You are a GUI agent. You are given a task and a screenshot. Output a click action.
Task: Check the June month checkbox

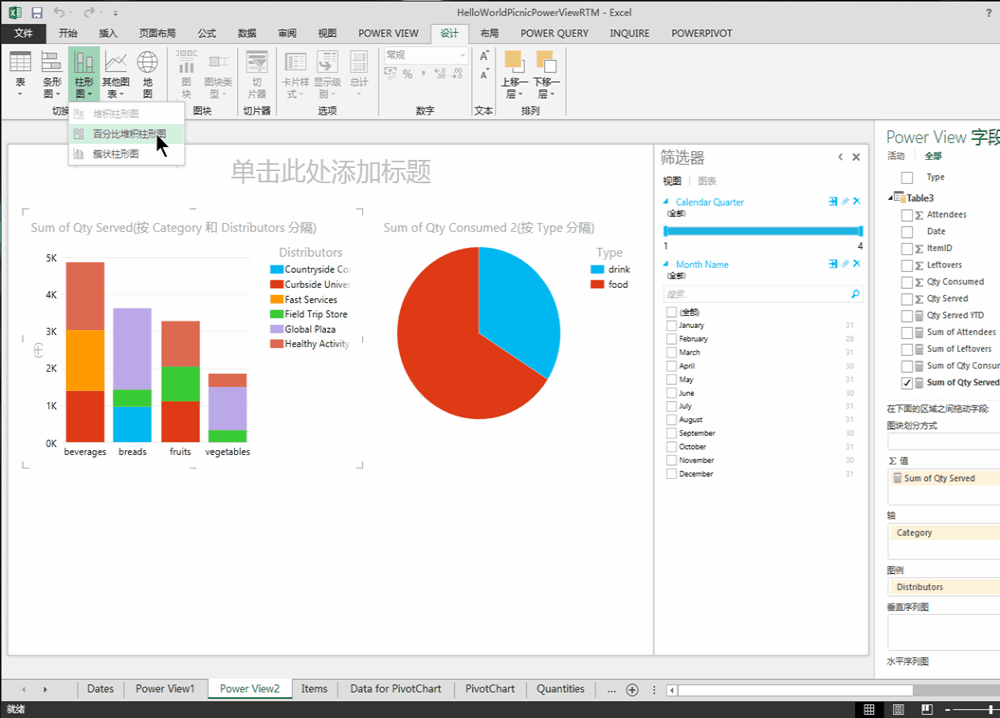[671, 393]
